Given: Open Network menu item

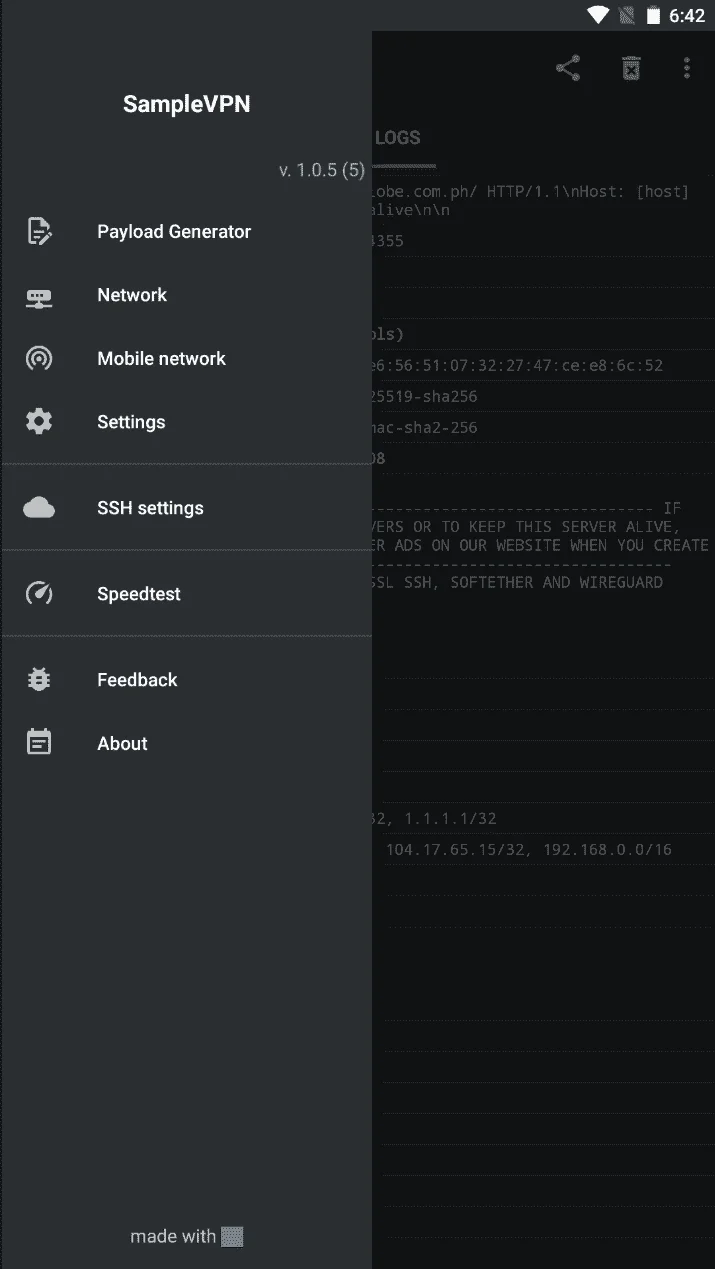Looking at the screenshot, I should tap(186, 295).
